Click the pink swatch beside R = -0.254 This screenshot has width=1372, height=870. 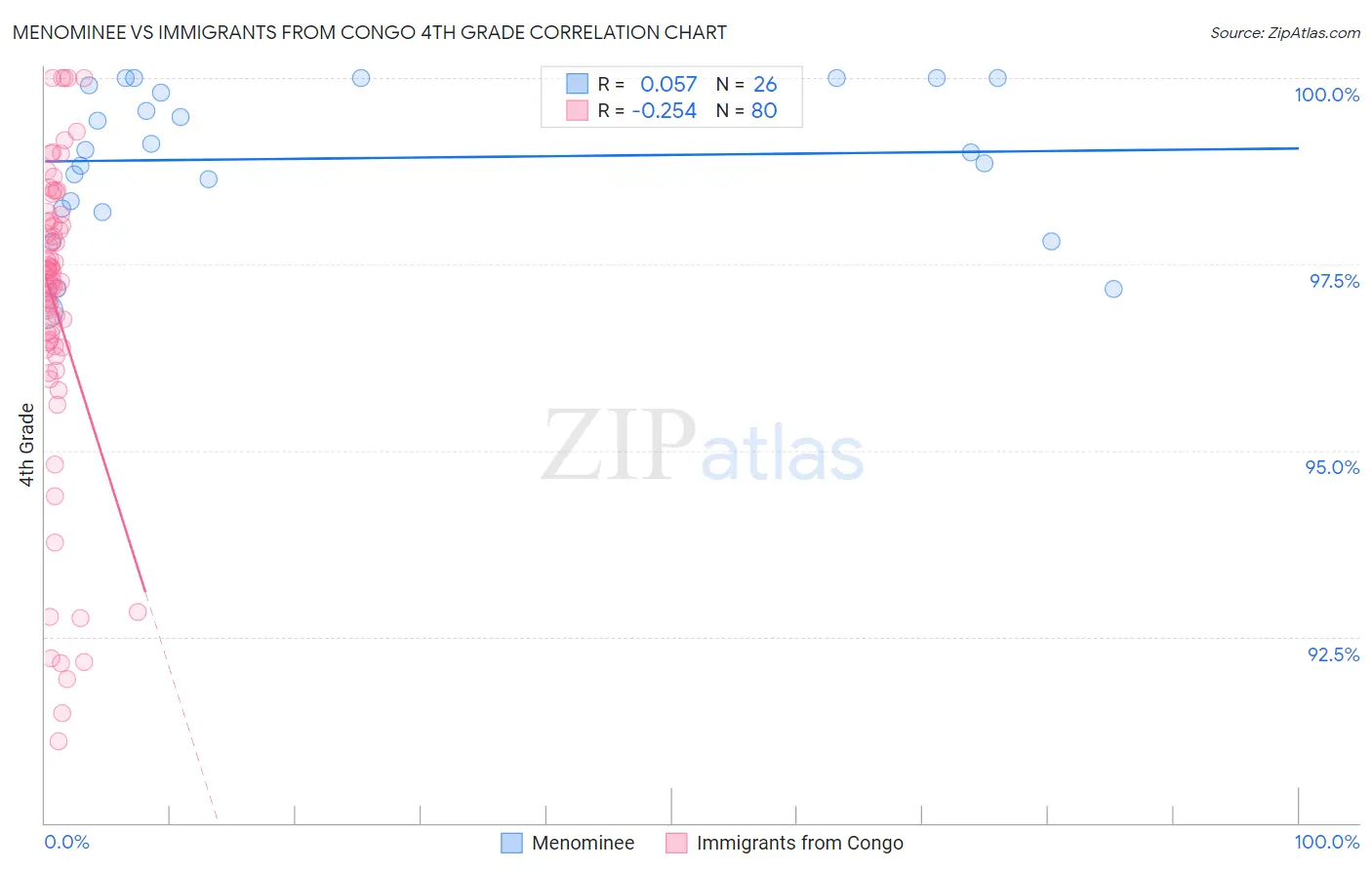click(x=578, y=110)
